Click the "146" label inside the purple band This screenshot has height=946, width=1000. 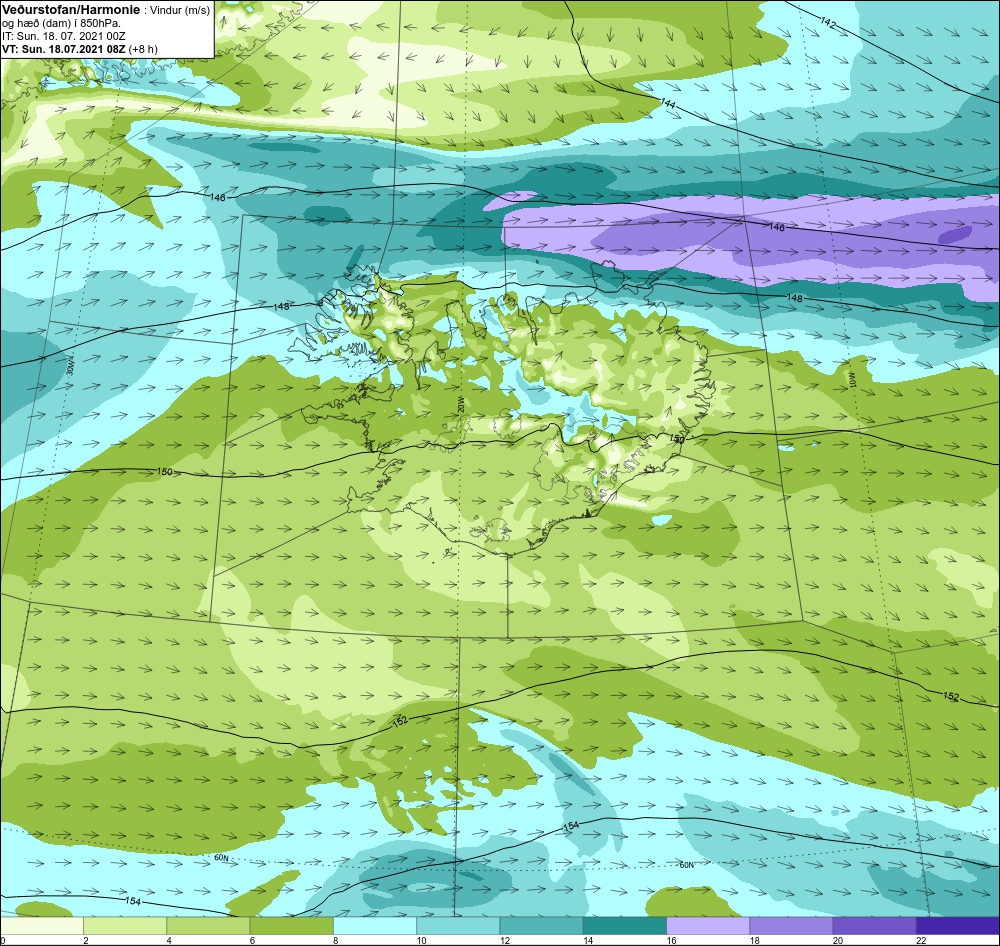click(x=777, y=227)
